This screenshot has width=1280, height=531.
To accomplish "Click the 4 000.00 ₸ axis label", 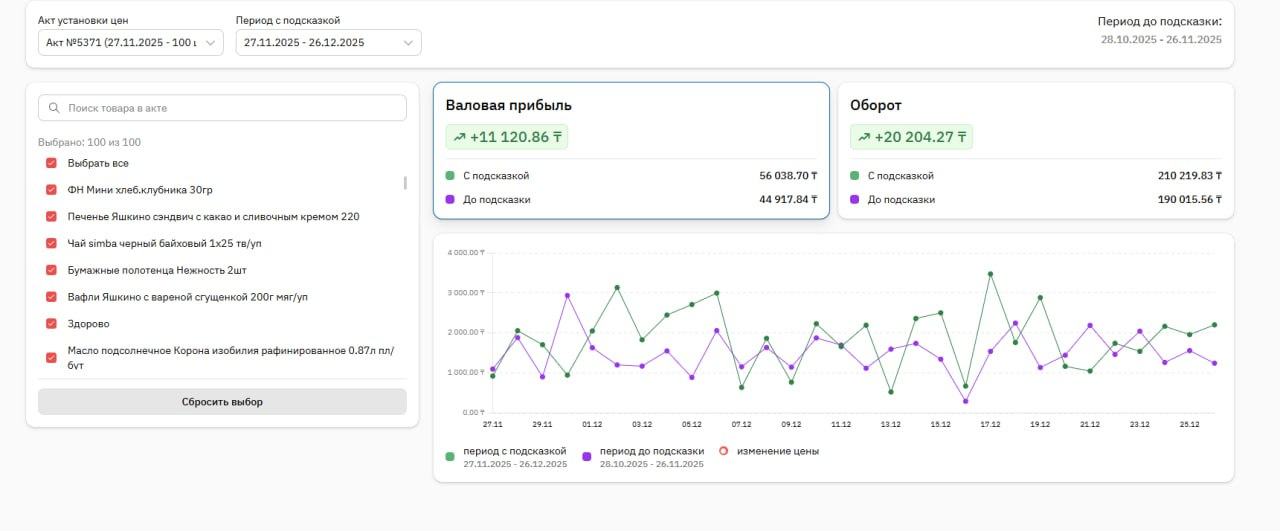I will point(465,252).
